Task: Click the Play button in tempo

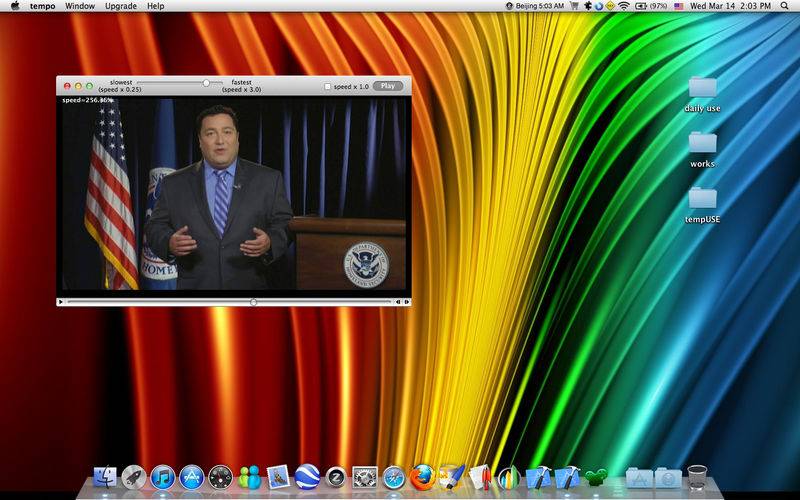Action: tap(388, 86)
